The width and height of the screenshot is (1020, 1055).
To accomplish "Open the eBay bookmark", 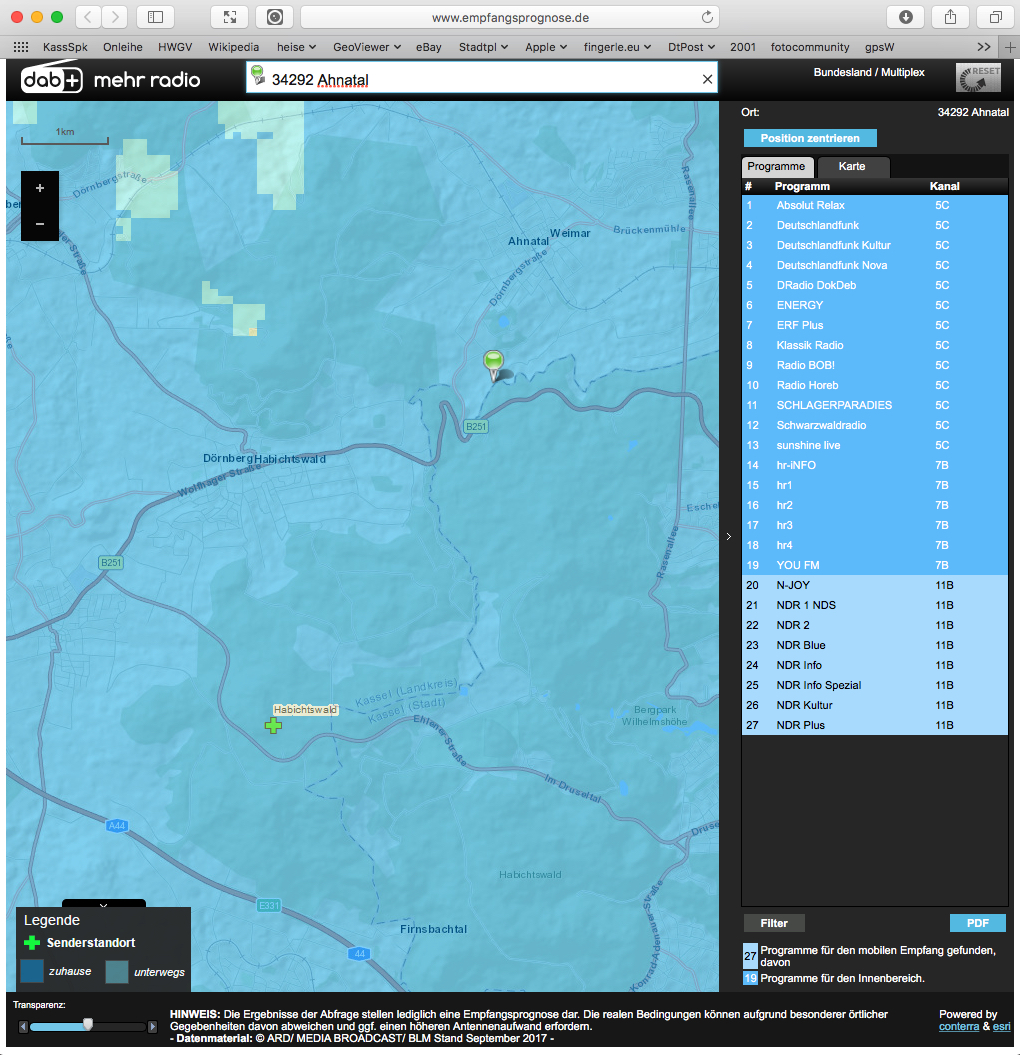I will [x=429, y=47].
